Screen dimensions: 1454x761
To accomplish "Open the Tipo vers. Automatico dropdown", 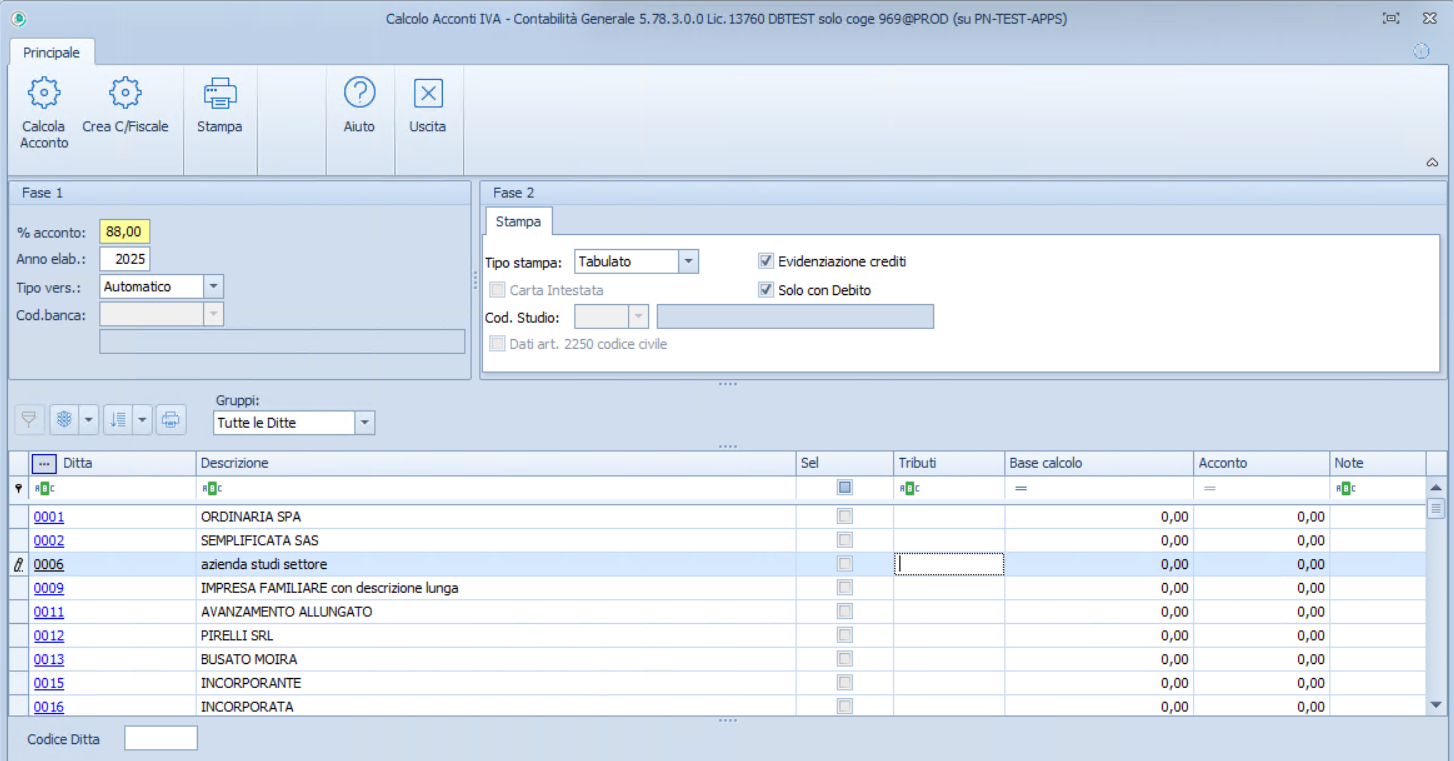I will coord(213,287).
